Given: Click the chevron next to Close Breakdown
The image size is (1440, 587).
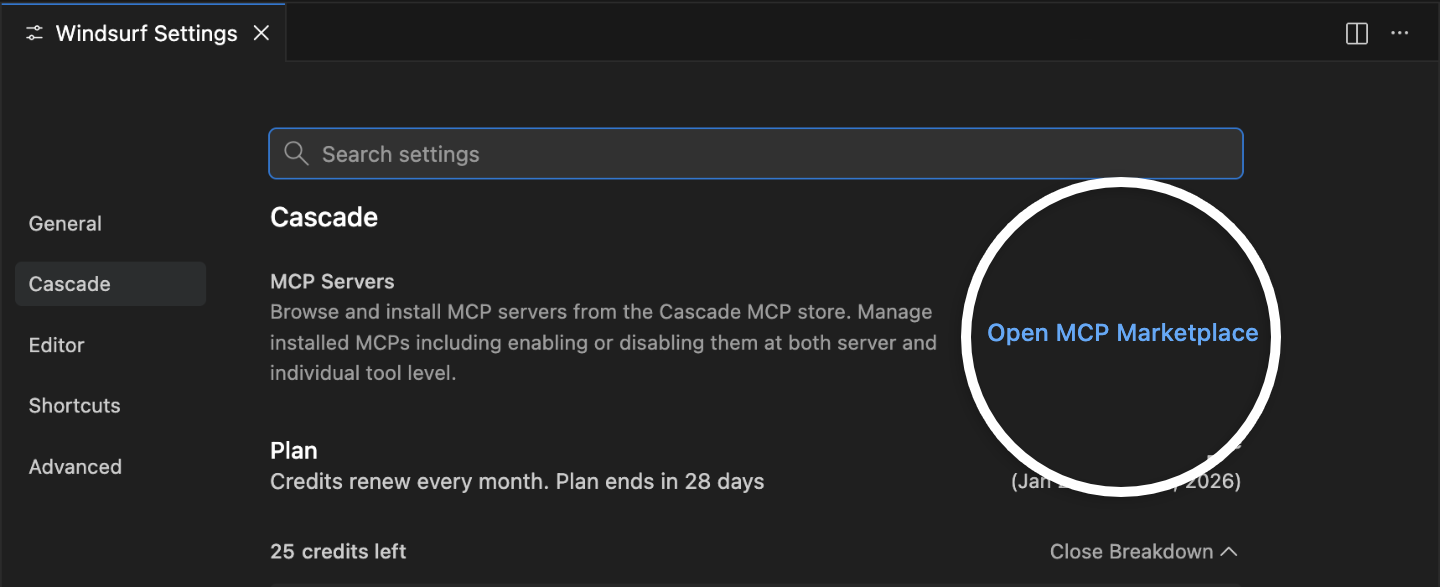Looking at the screenshot, I should 1229,550.
